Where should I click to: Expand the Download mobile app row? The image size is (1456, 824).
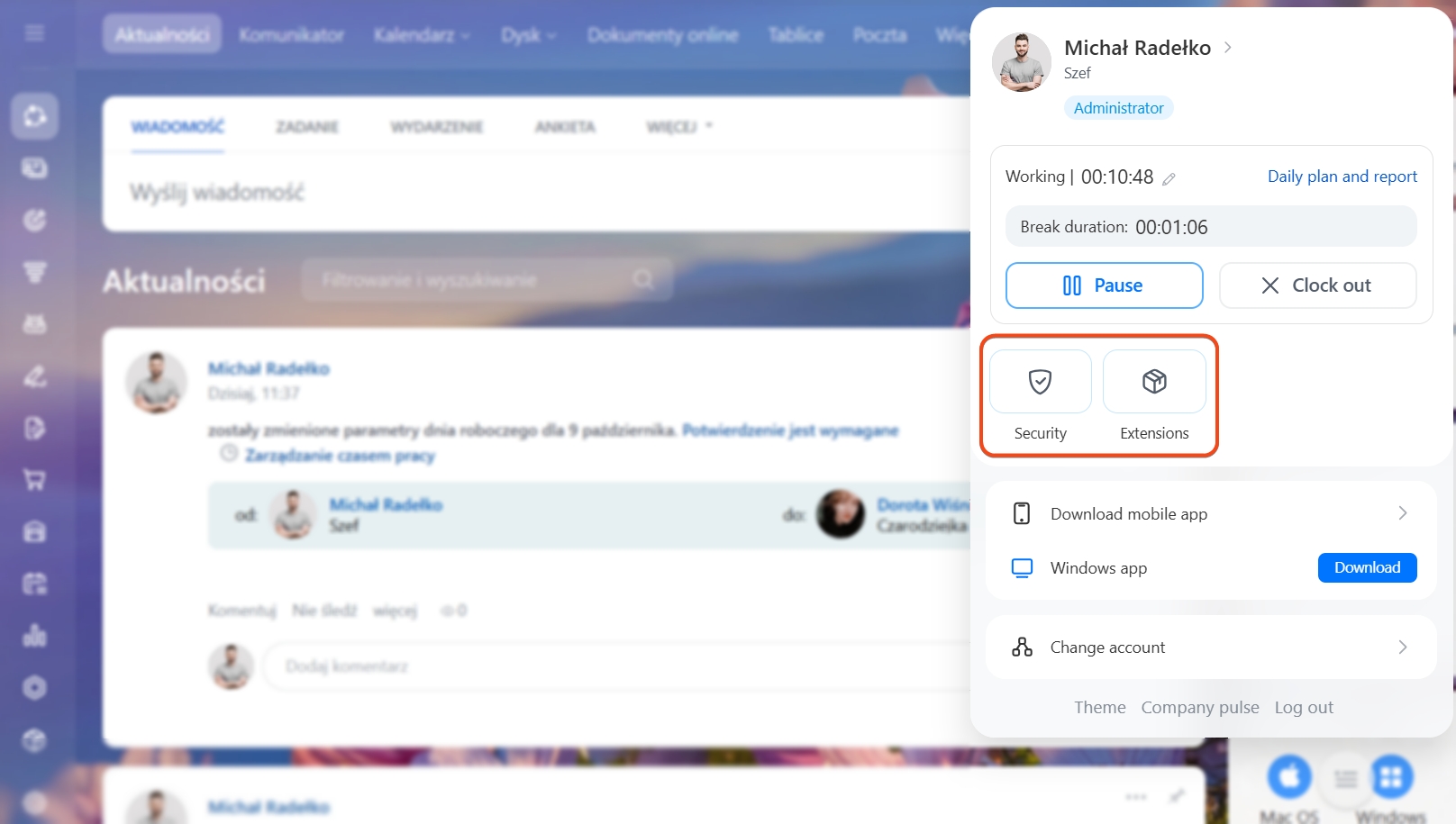point(1402,513)
